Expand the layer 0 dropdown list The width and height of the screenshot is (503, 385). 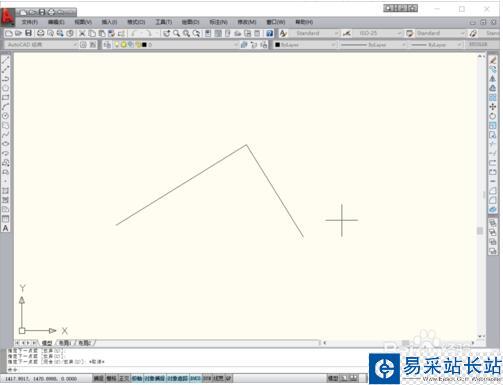click(236, 45)
